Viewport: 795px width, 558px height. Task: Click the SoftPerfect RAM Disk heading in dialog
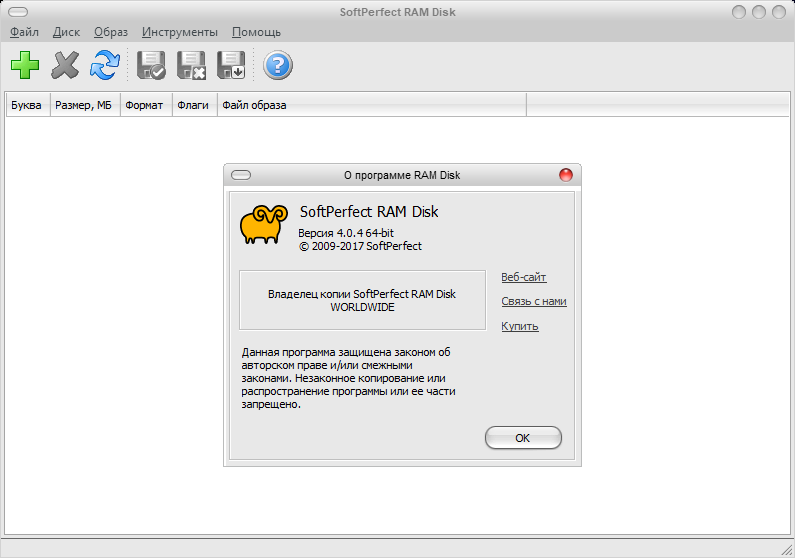click(x=369, y=211)
